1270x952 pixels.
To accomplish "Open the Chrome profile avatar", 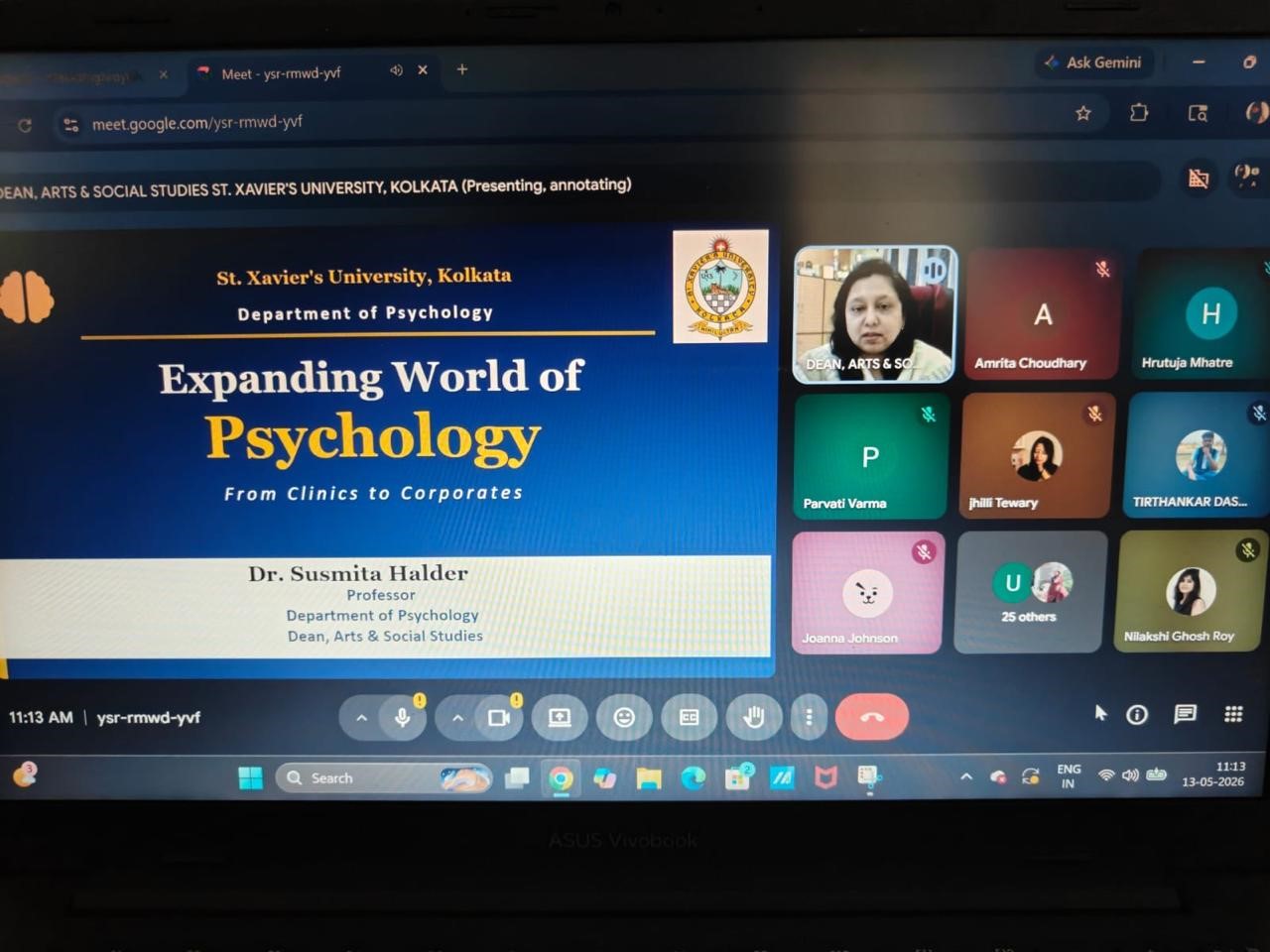I will (x=1256, y=112).
